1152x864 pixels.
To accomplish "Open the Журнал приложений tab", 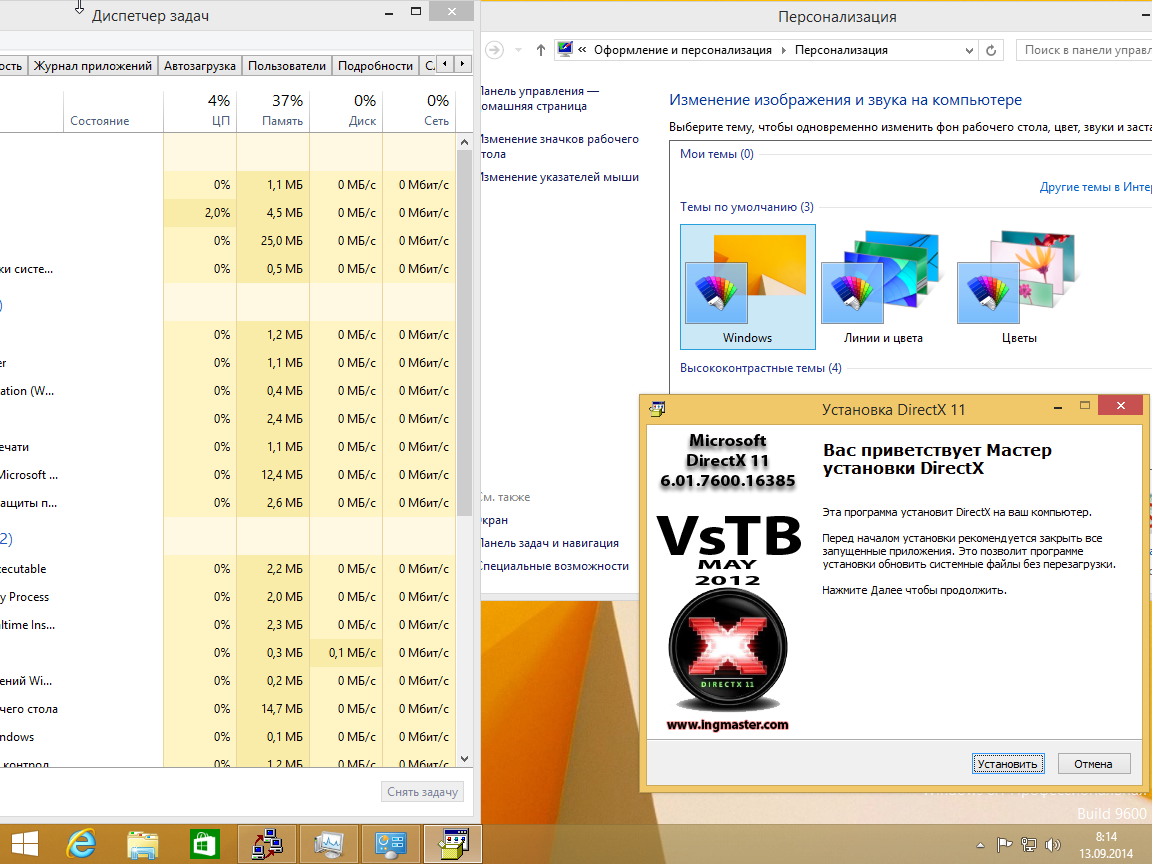I will pos(93,65).
